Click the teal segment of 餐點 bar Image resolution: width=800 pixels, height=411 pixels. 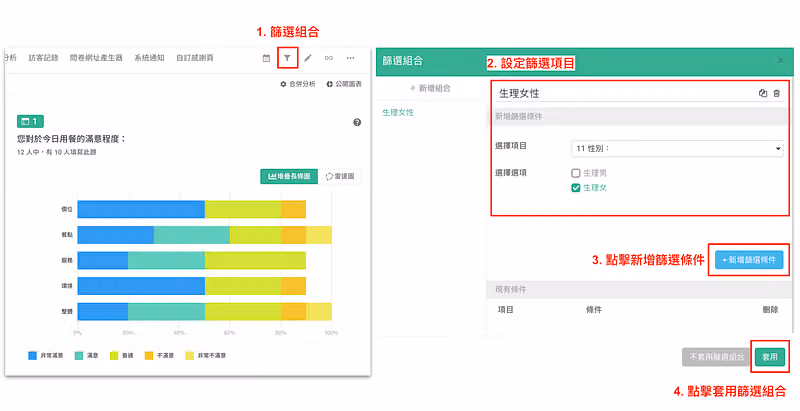(x=192, y=235)
